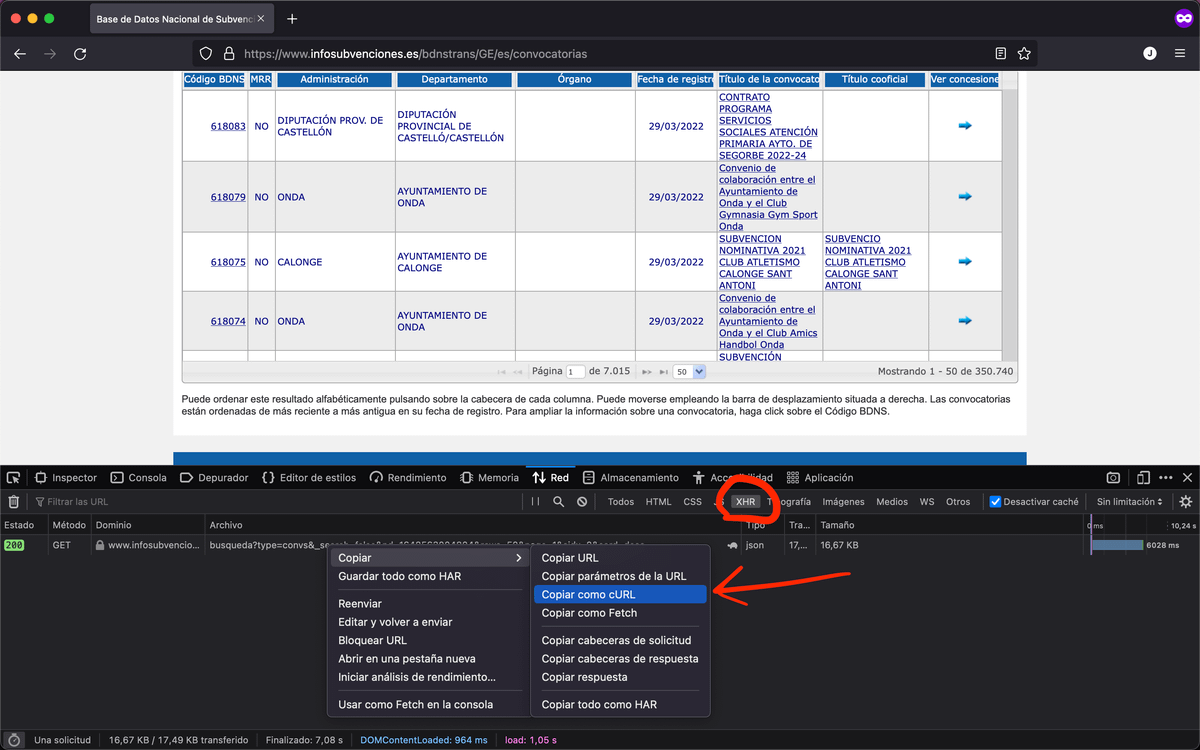Viewport: 1200px width, 750px height.
Task: Expand the Copiar submenu in context menu
Action: (429, 558)
